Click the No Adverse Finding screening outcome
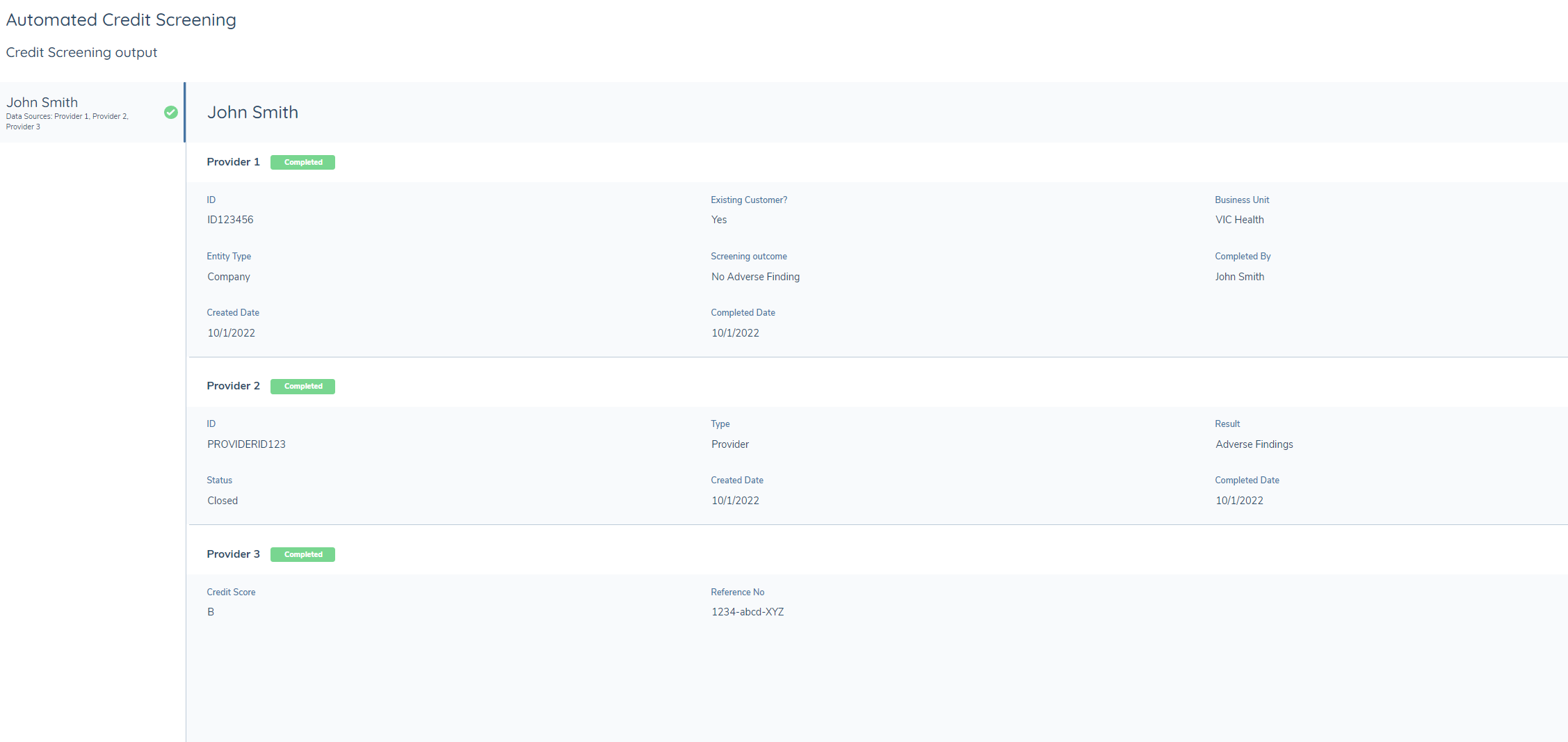Viewport: 1568px width, 742px height. coord(755,277)
